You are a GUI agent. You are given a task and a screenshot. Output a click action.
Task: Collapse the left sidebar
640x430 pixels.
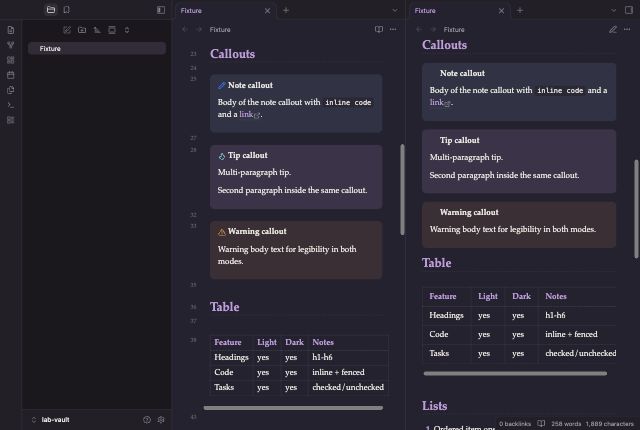[161, 10]
